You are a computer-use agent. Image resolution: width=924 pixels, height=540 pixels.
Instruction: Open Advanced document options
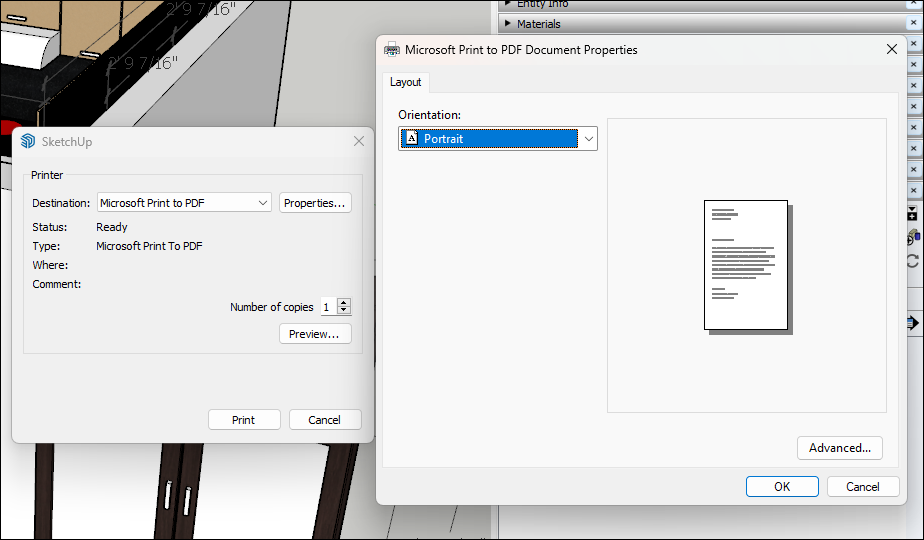[x=840, y=448]
